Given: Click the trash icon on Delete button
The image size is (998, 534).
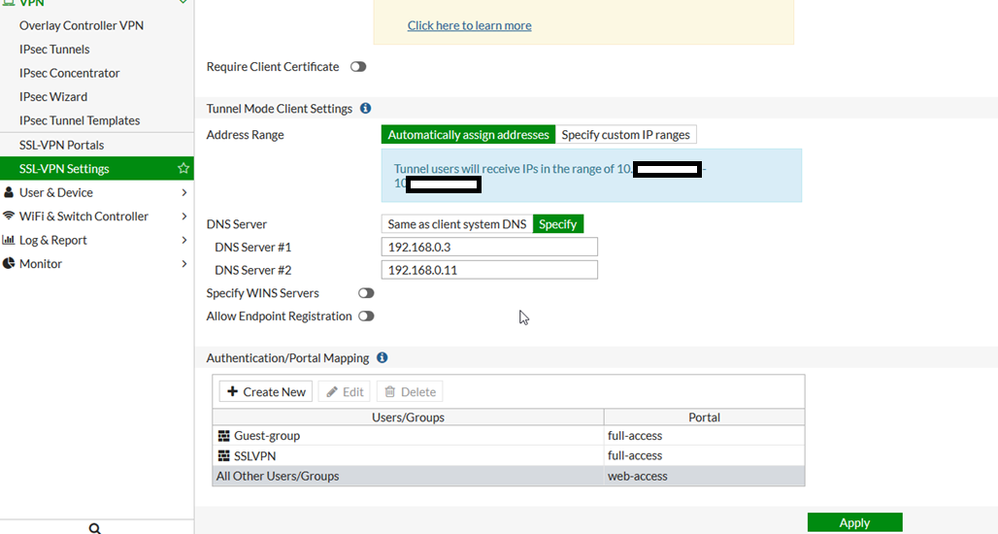Looking at the screenshot, I should 390,391.
